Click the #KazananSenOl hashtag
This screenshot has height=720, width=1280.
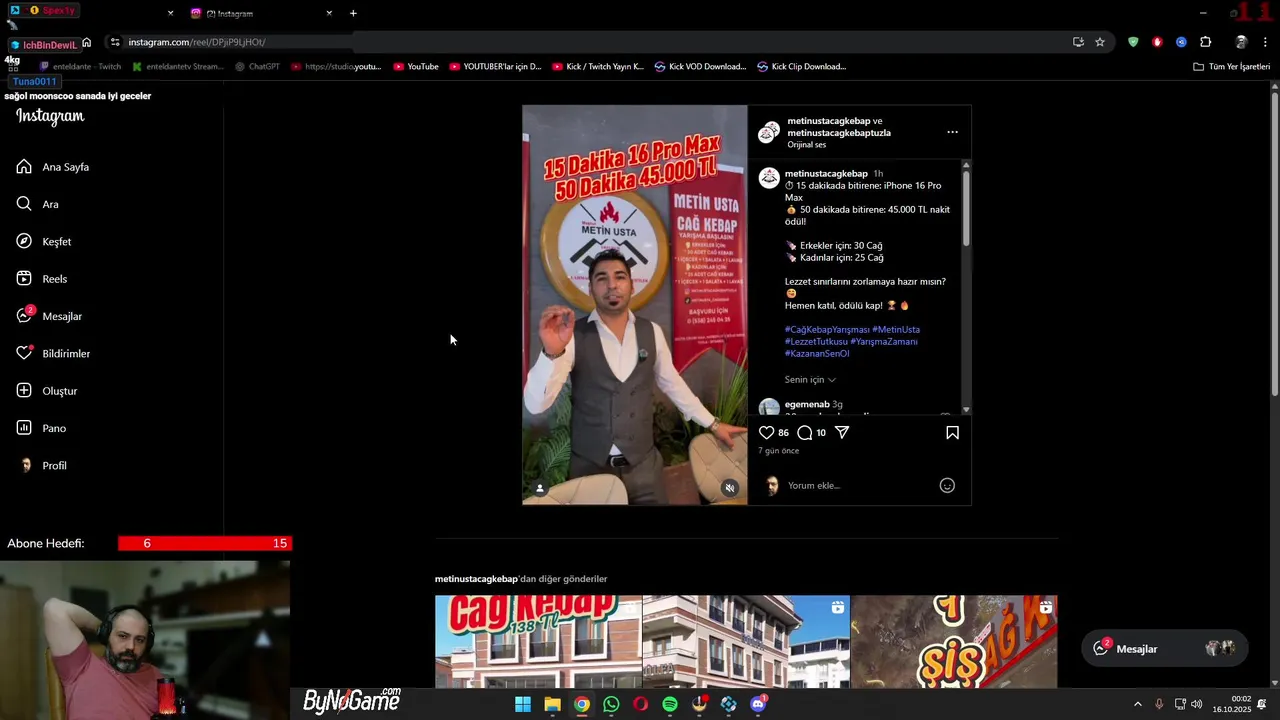[x=817, y=354]
